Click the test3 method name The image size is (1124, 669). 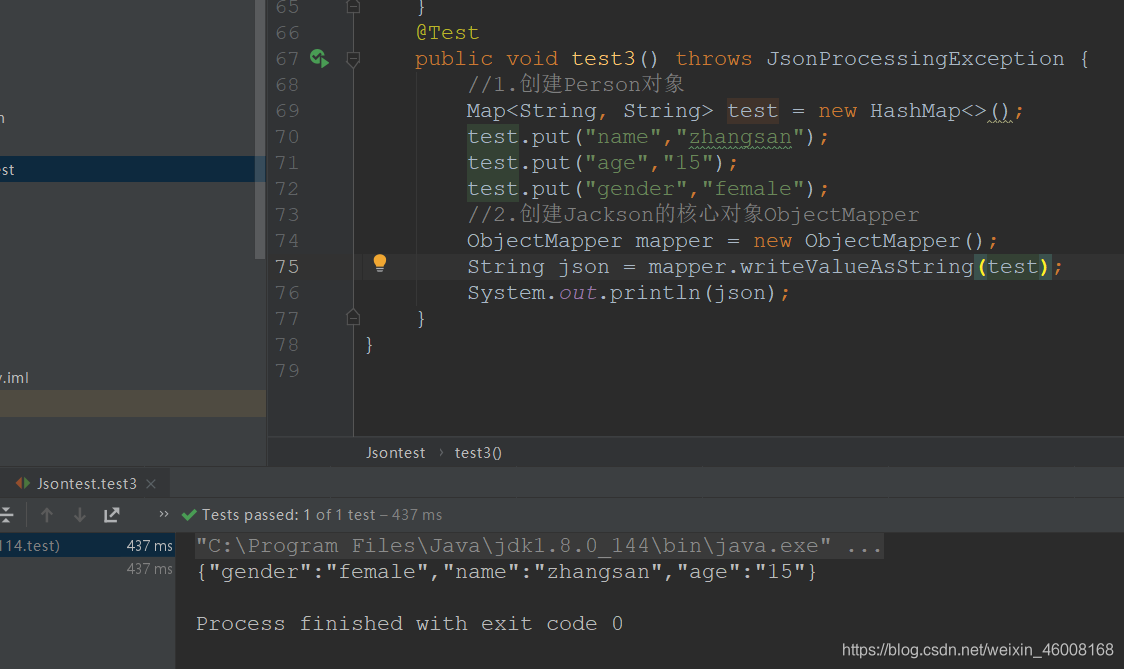[x=604, y=59]
